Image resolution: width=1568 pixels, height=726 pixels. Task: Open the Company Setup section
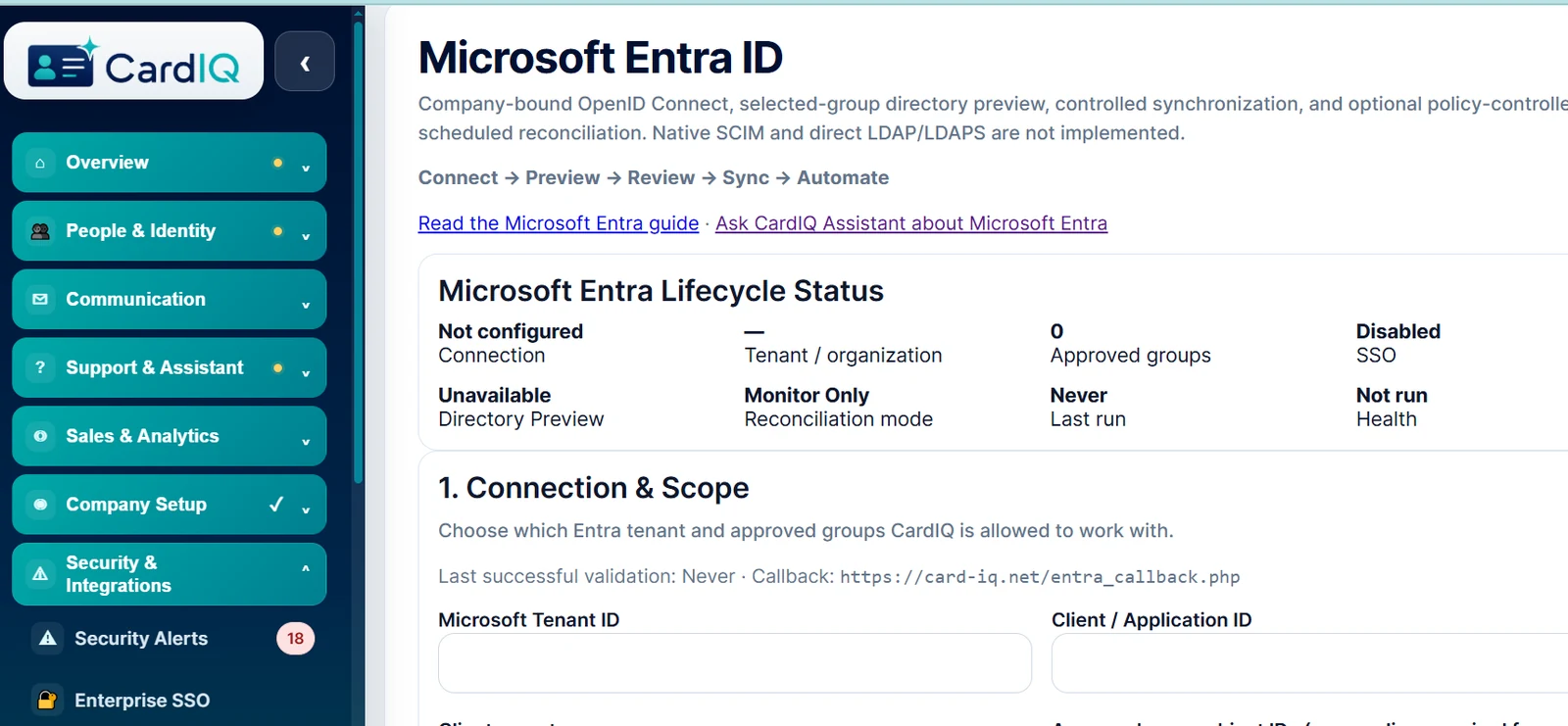[x=169, y=505]
